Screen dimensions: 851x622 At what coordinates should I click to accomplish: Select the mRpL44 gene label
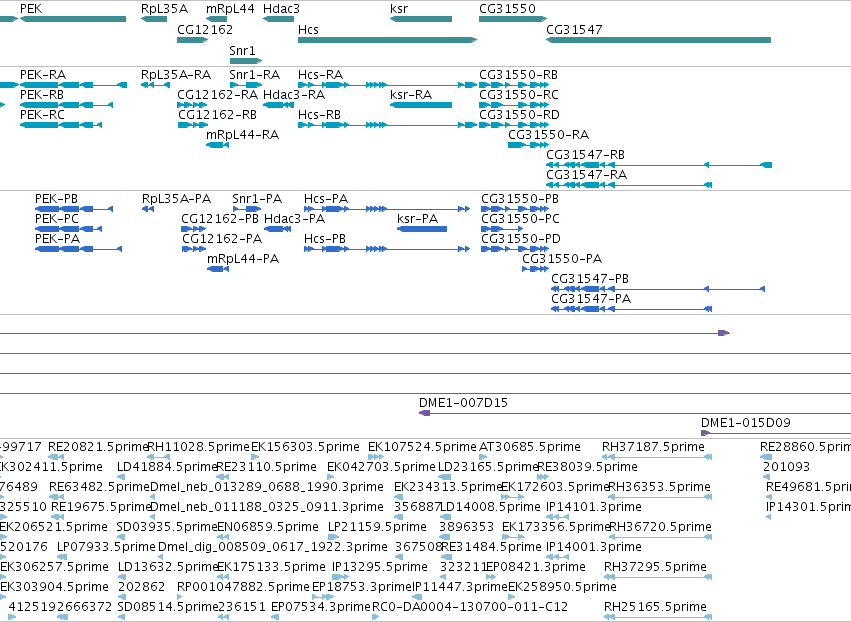click(230, 9)
